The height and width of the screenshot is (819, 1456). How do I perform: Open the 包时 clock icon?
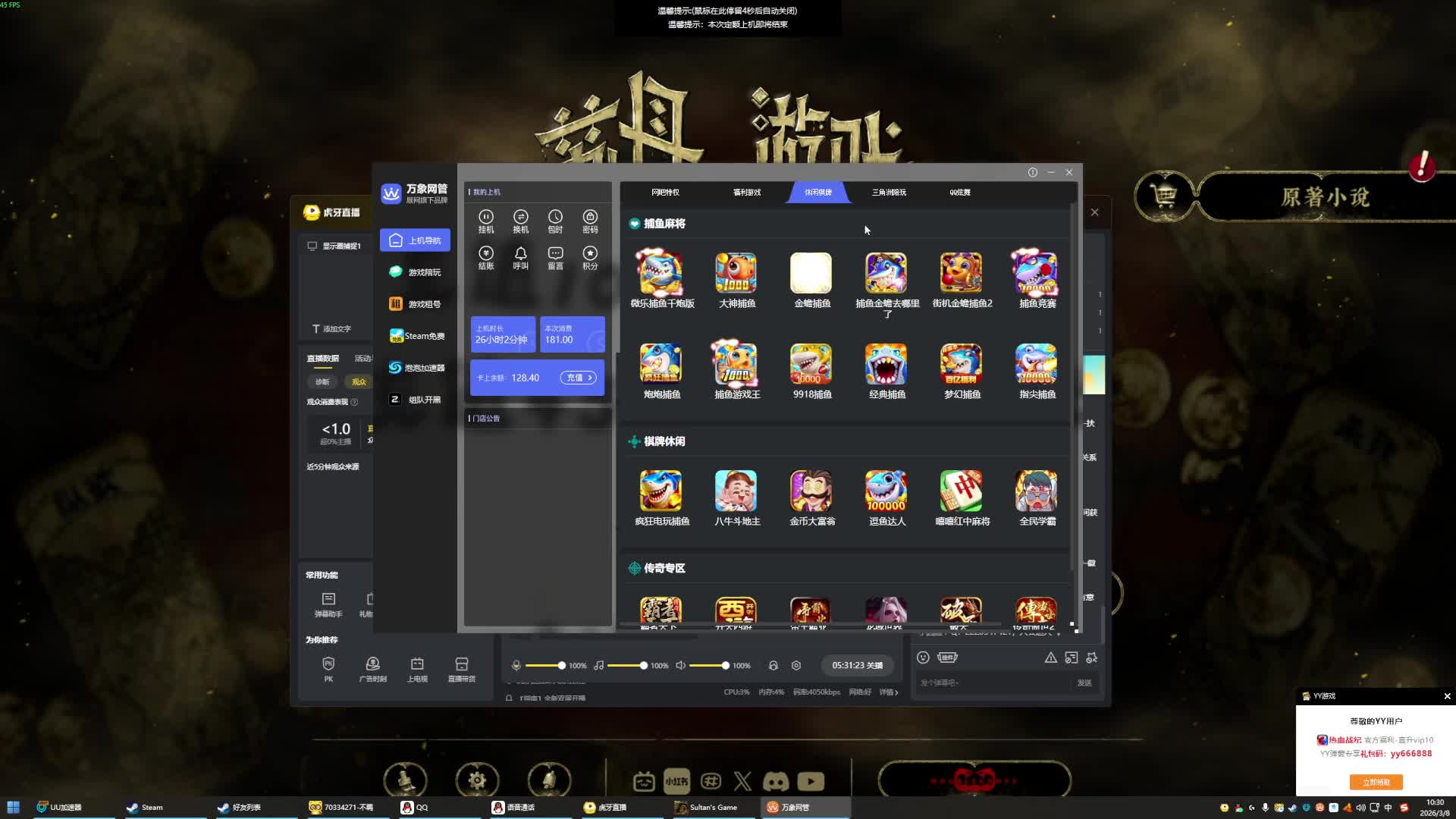pyautogui.click(x=555, y=218)
